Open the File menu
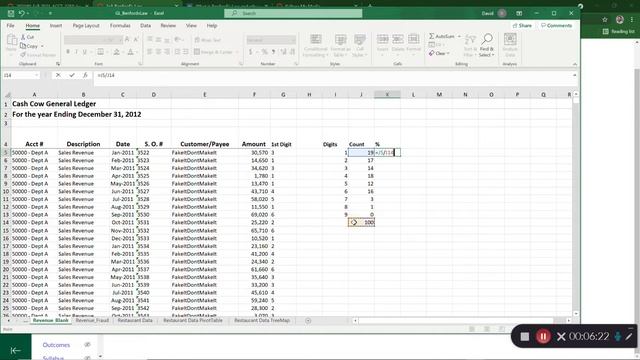Screen dimensions: 640x360 click(x=10, y=25)
